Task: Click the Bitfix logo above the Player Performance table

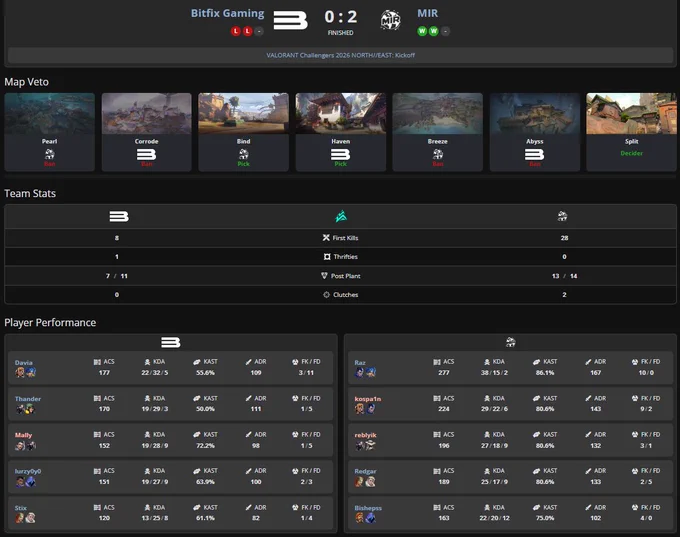Action: 171,343
